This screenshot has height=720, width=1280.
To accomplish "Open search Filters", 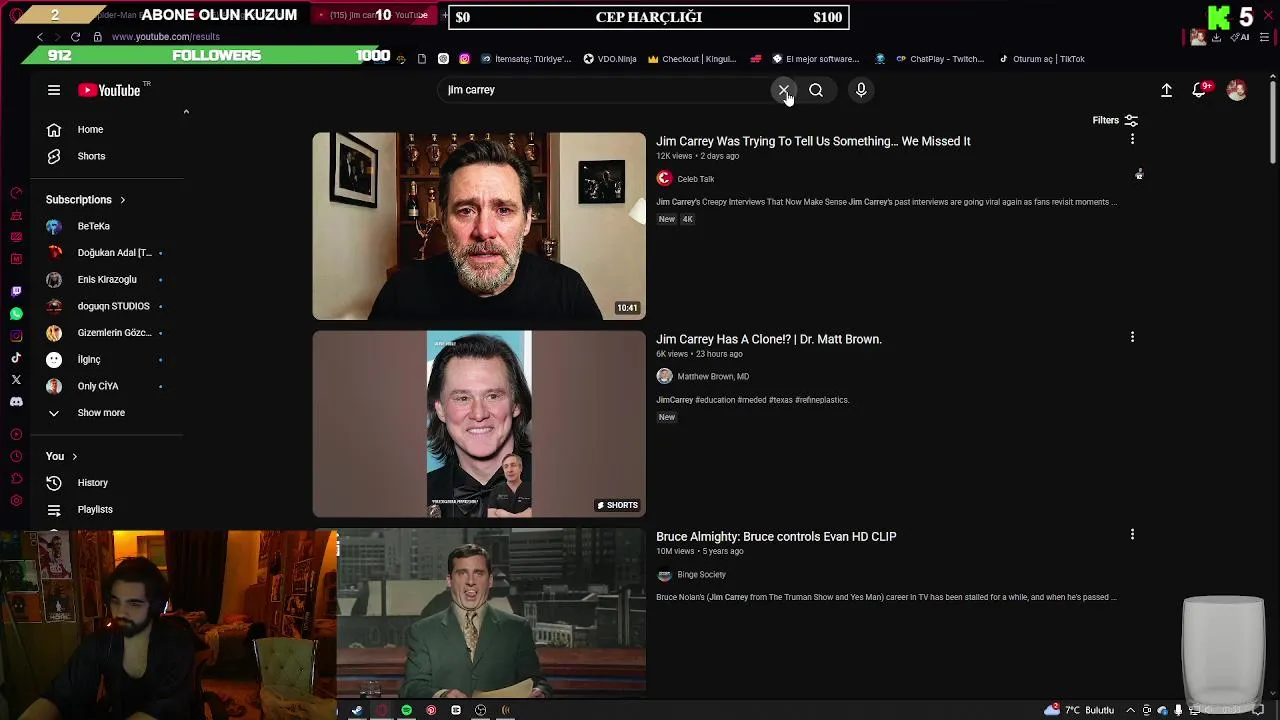I will 1115,120.
